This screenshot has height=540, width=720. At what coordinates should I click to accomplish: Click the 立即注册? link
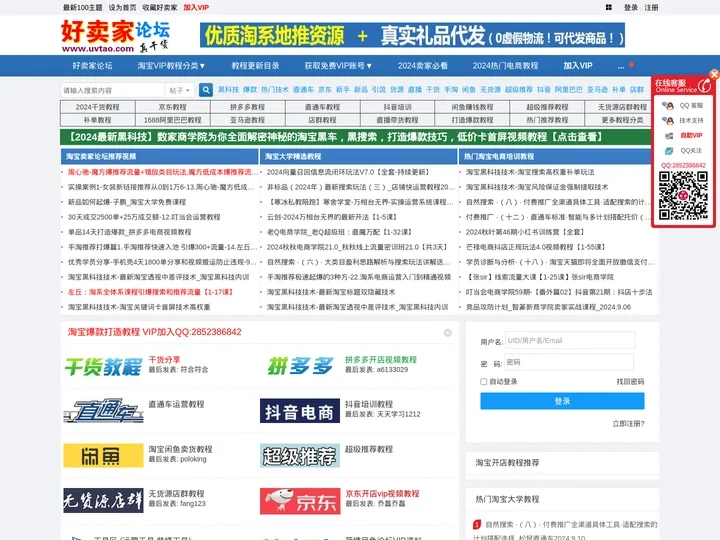point(628,423)
